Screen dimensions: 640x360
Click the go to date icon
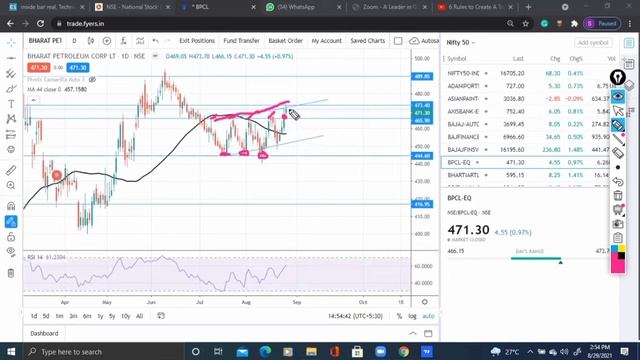click(161, 316)
